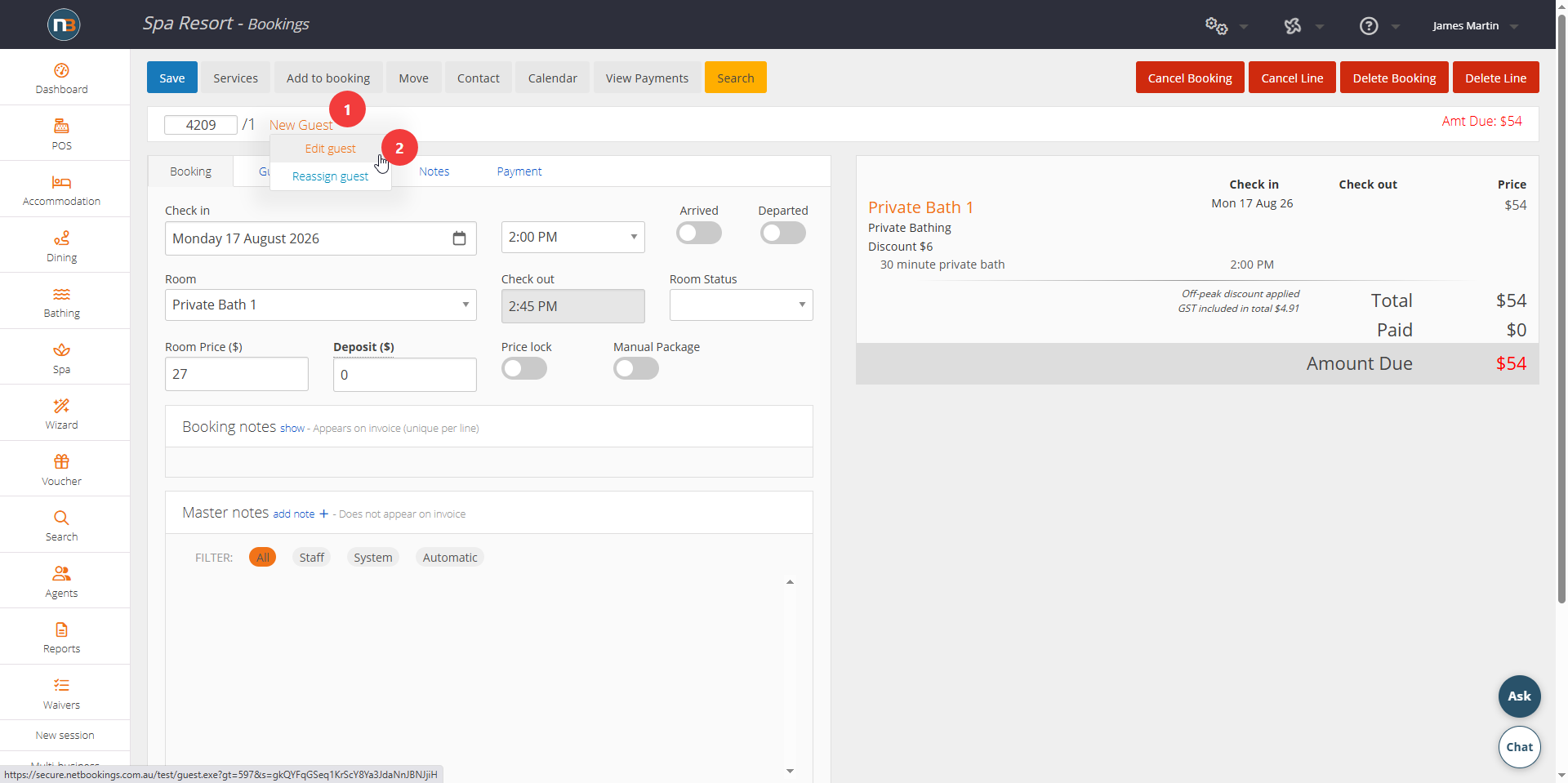Screen dimensions: 1568x783
Task: Click the Save button
Action: 171,78
